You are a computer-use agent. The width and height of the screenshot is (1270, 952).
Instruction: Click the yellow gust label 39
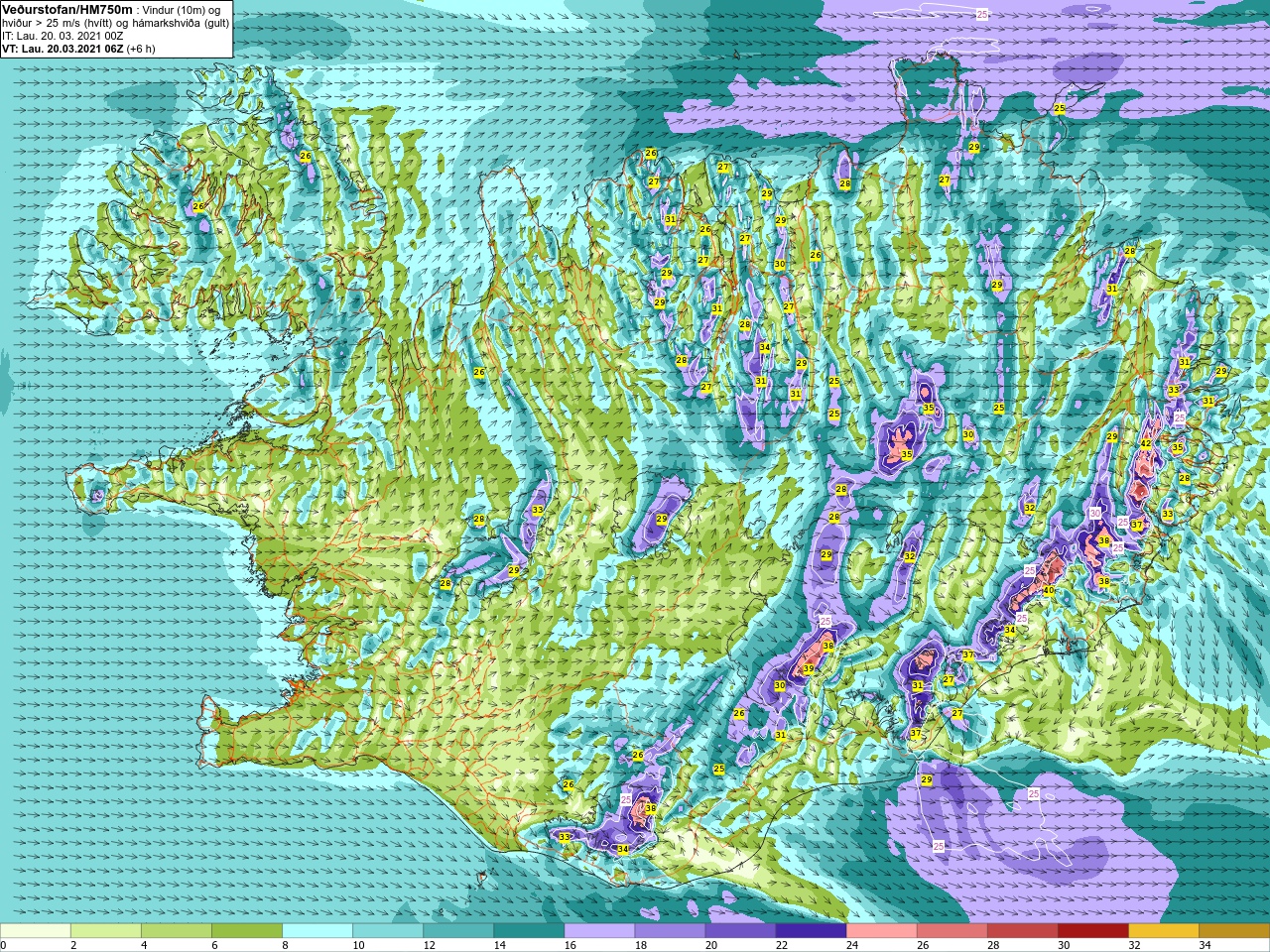coord(809,669)
